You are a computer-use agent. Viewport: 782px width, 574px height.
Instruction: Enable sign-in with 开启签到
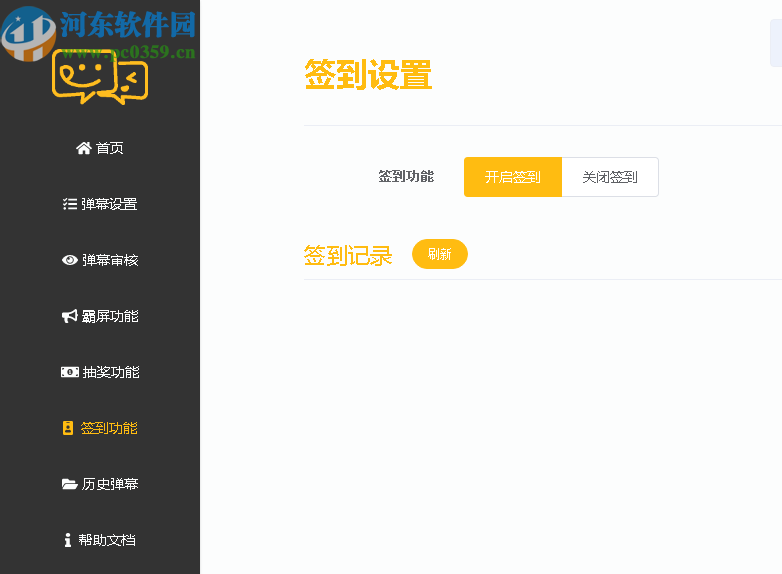click(x=513, y=177)
